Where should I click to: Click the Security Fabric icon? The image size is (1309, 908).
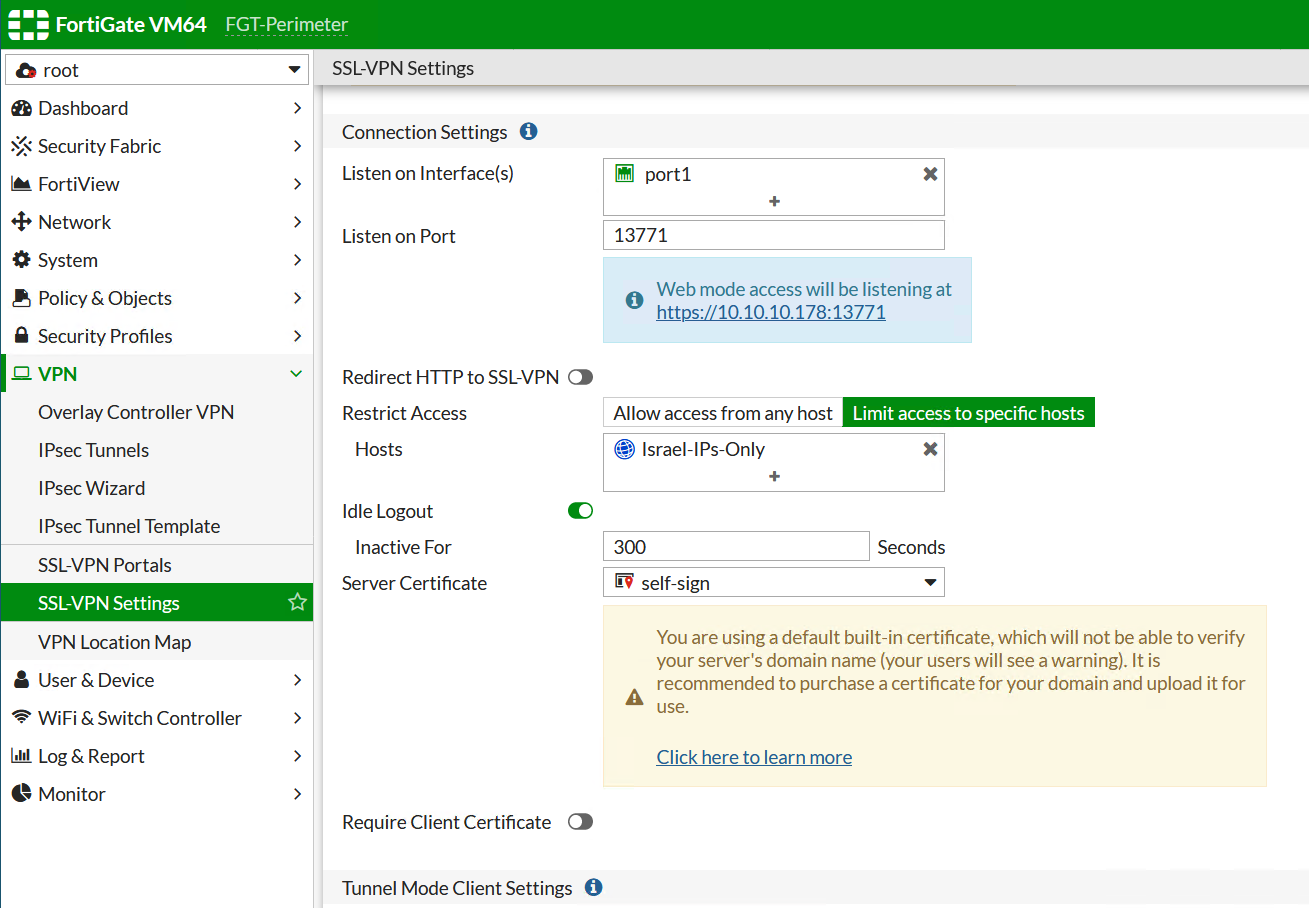(21, 146)
